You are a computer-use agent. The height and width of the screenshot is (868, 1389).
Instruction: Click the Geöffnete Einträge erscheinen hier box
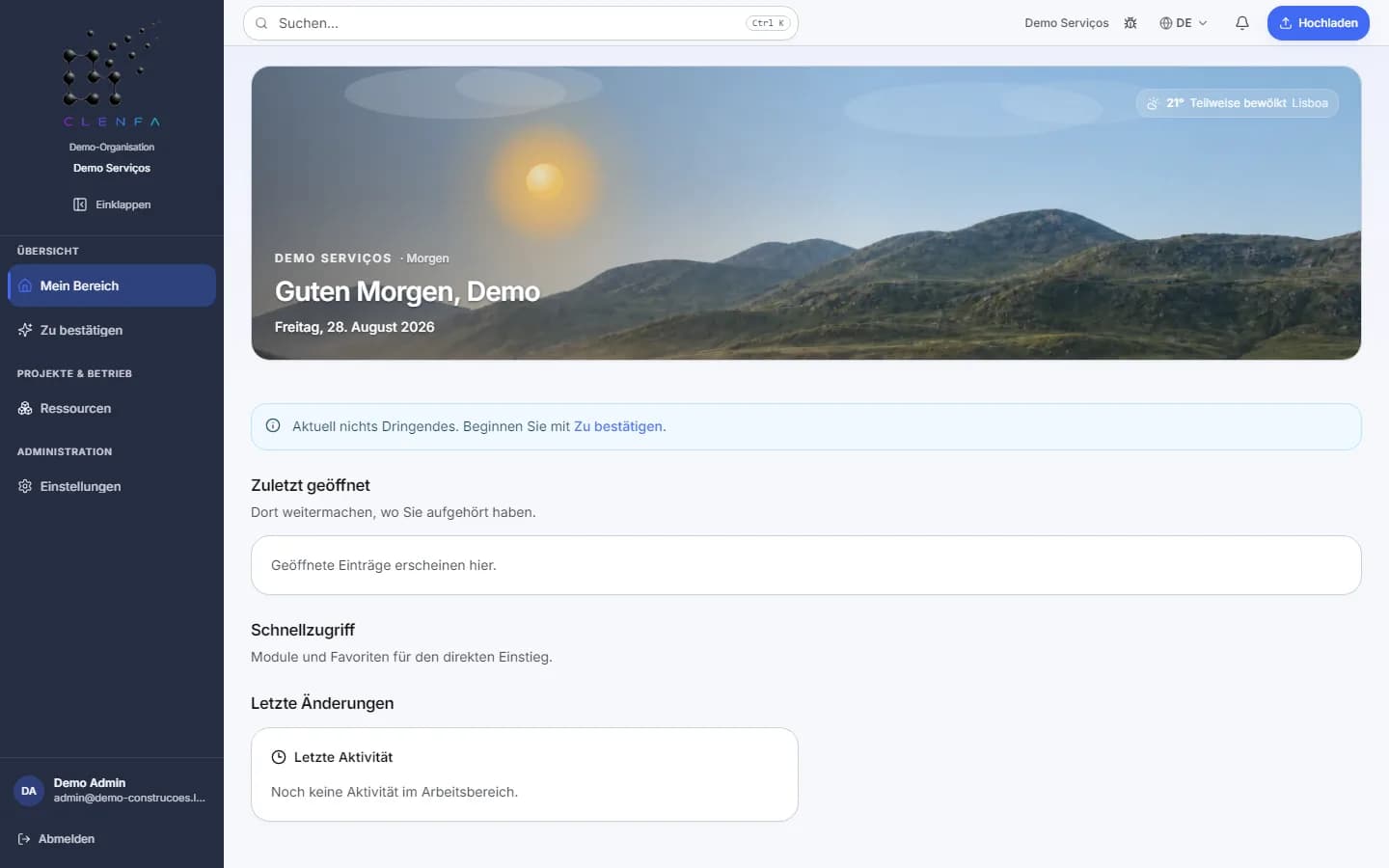(x=806, y=565)
